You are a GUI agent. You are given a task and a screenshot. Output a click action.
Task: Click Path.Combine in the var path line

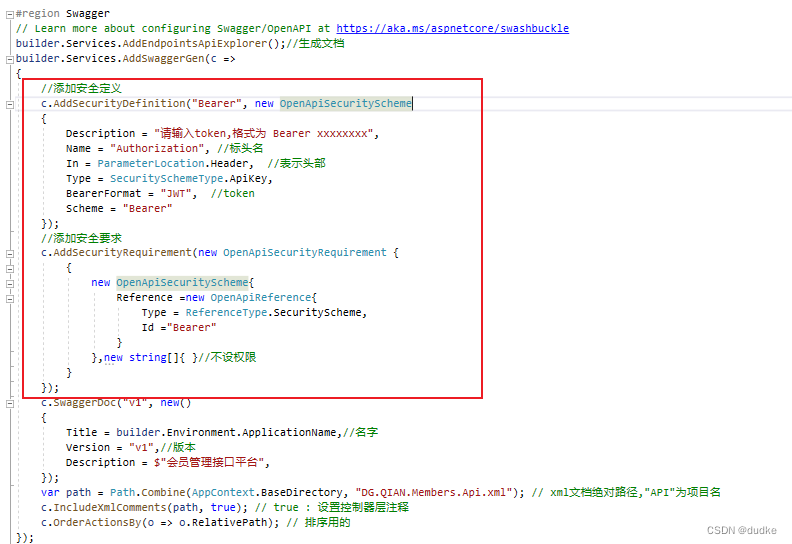(x=147, y=492)
